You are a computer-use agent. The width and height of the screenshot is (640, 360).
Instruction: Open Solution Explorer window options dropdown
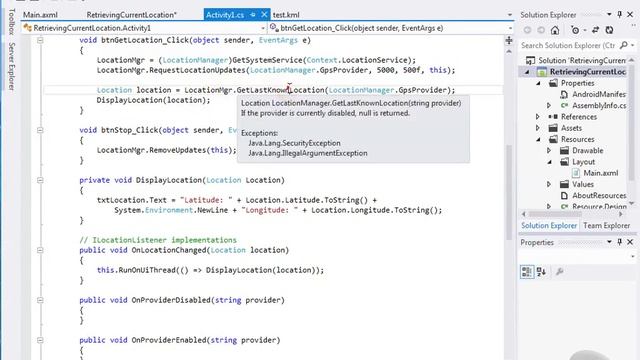[x=609, y=15]
